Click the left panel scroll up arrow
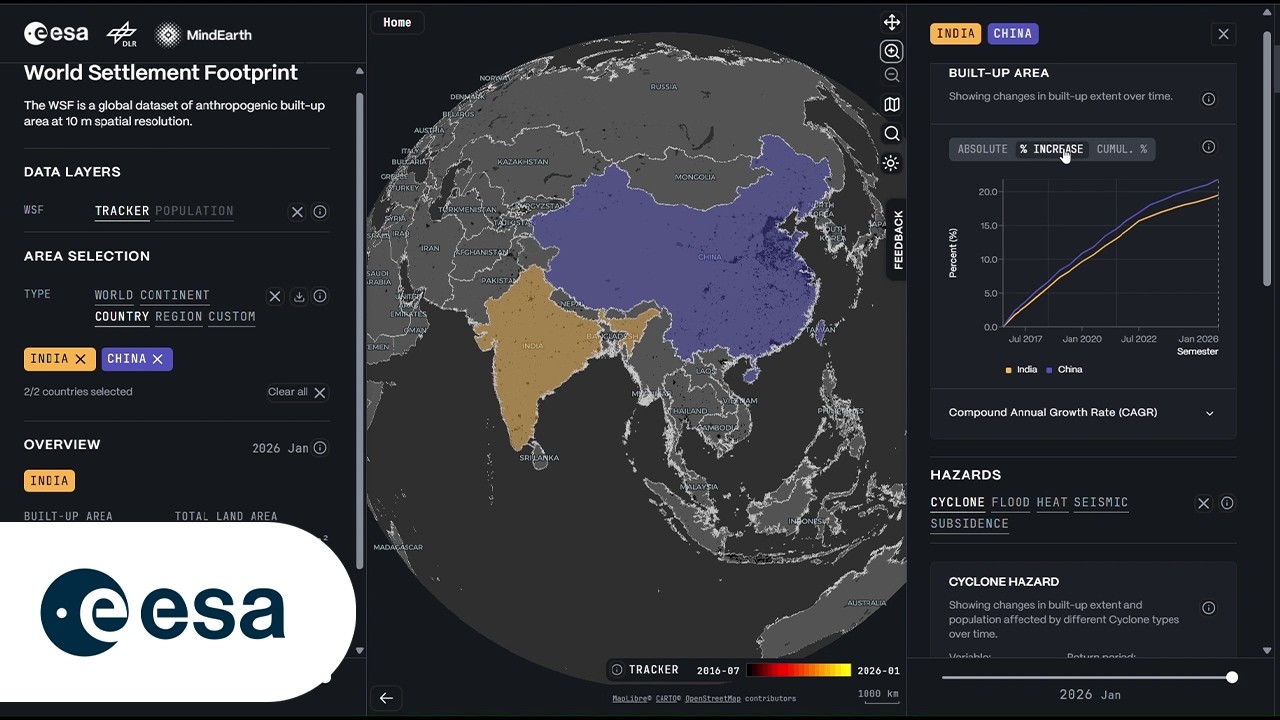Screen dimensions: 1280x720 [359, 71]
